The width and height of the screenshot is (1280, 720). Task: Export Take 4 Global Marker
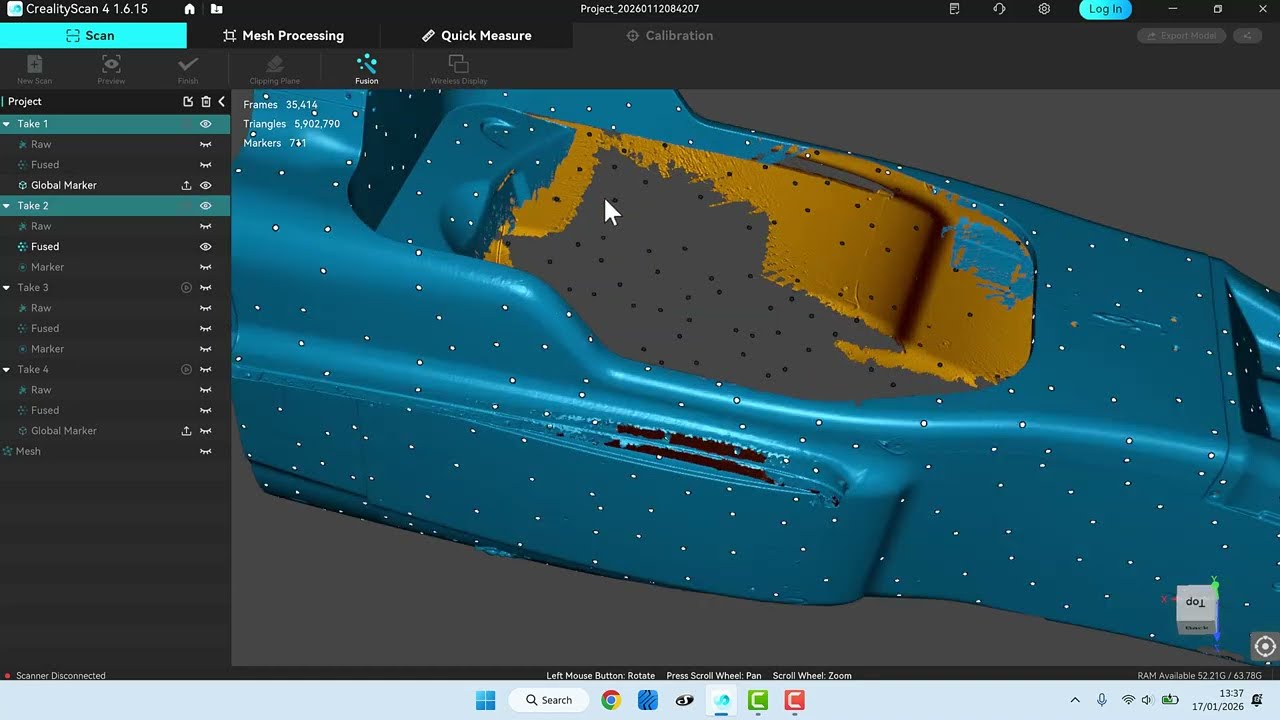186,431
